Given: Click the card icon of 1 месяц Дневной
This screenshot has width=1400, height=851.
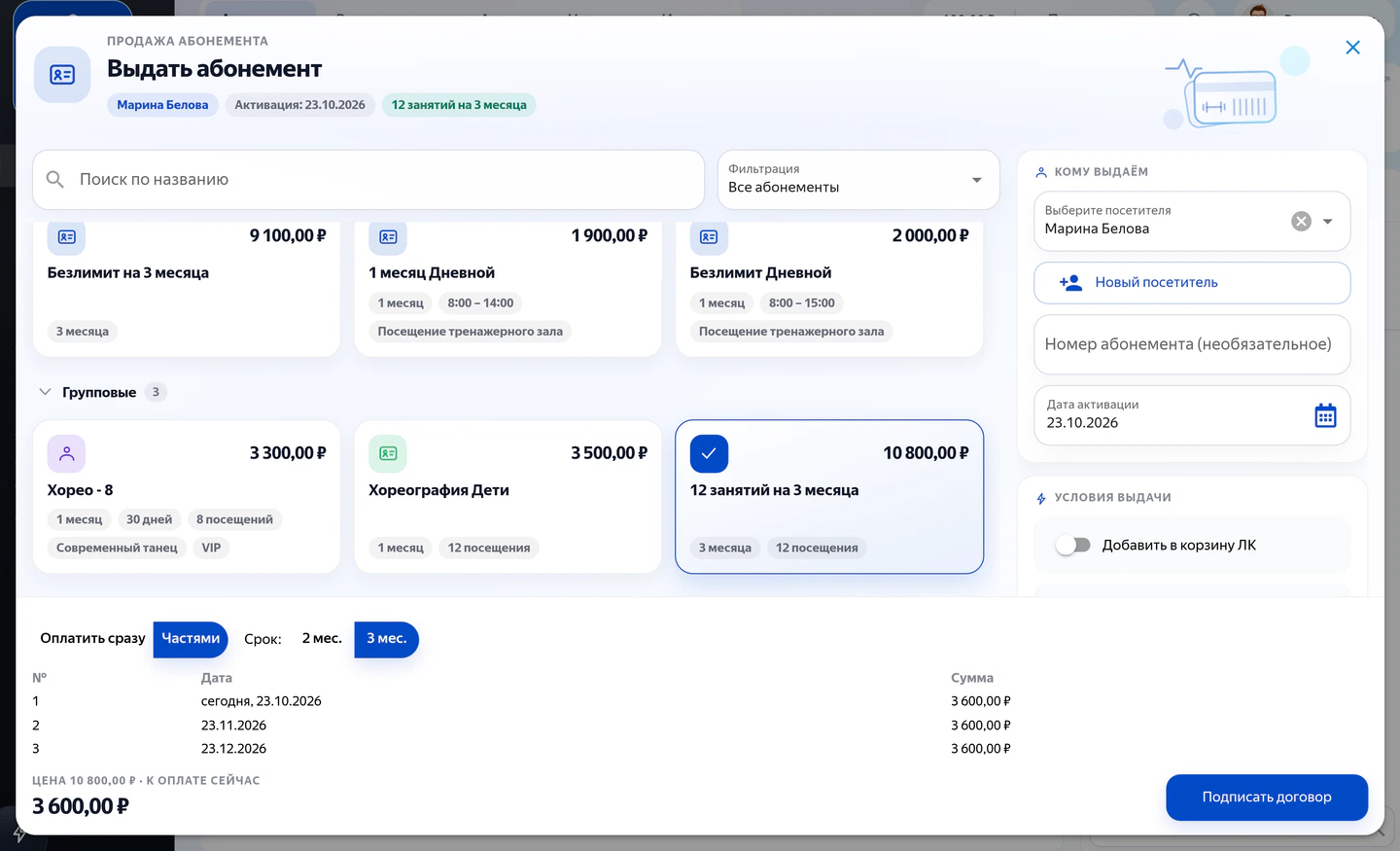Looking at the screenshot, I should click(x=388, y=236).
